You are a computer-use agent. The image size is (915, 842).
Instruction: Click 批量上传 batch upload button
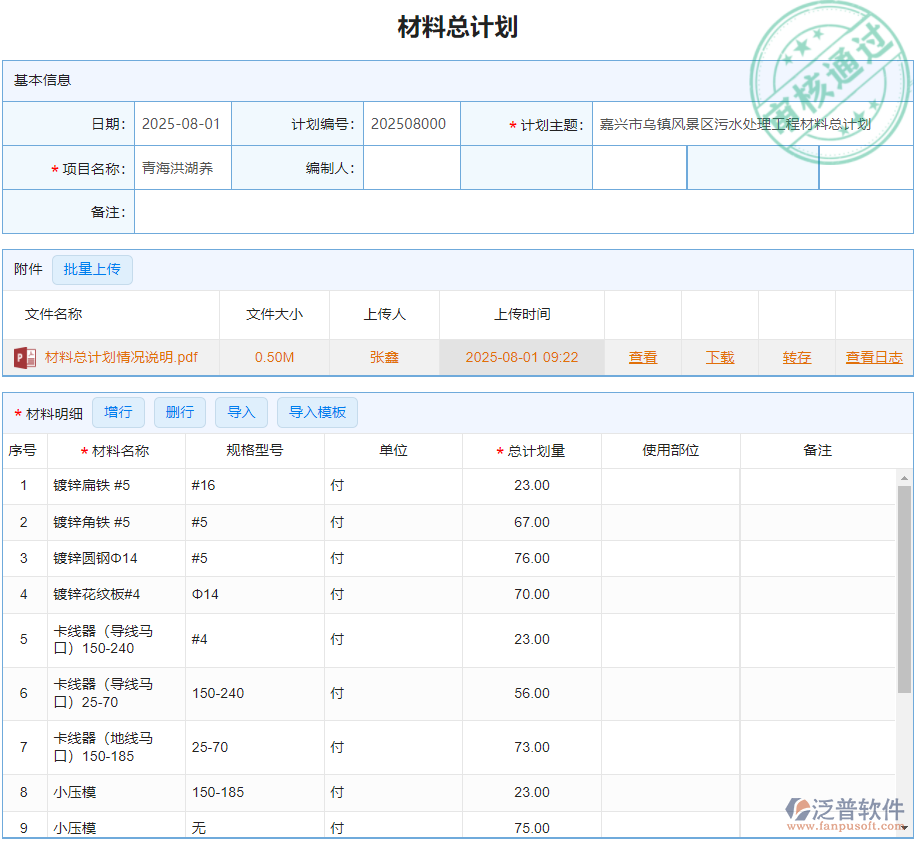[92, 269]
